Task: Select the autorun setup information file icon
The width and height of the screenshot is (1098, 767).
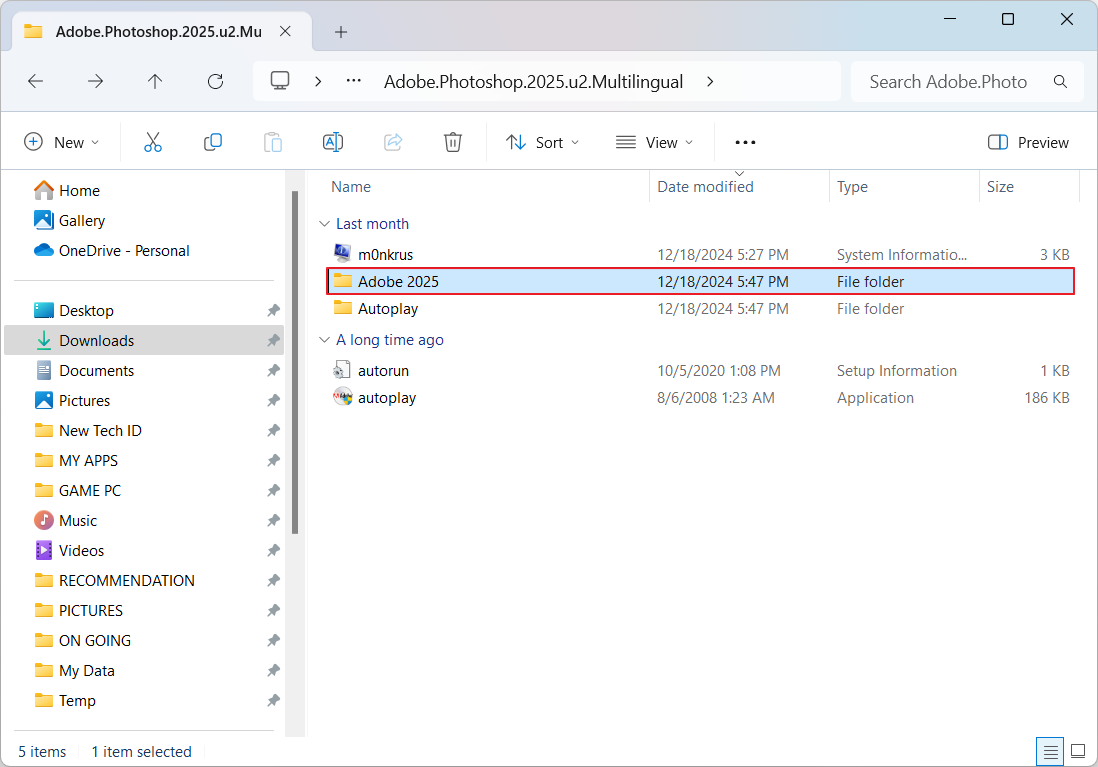Action: click(342, 370)
